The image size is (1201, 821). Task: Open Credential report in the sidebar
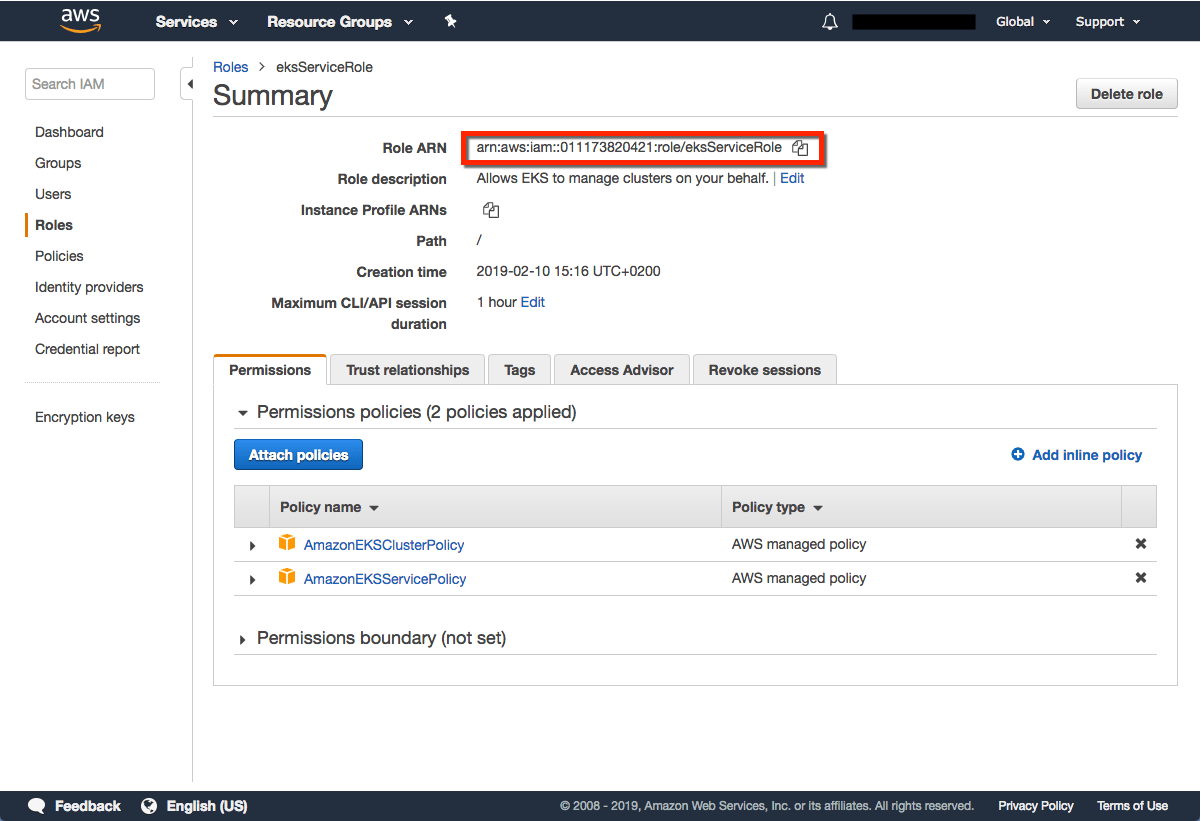pos(87,349)
